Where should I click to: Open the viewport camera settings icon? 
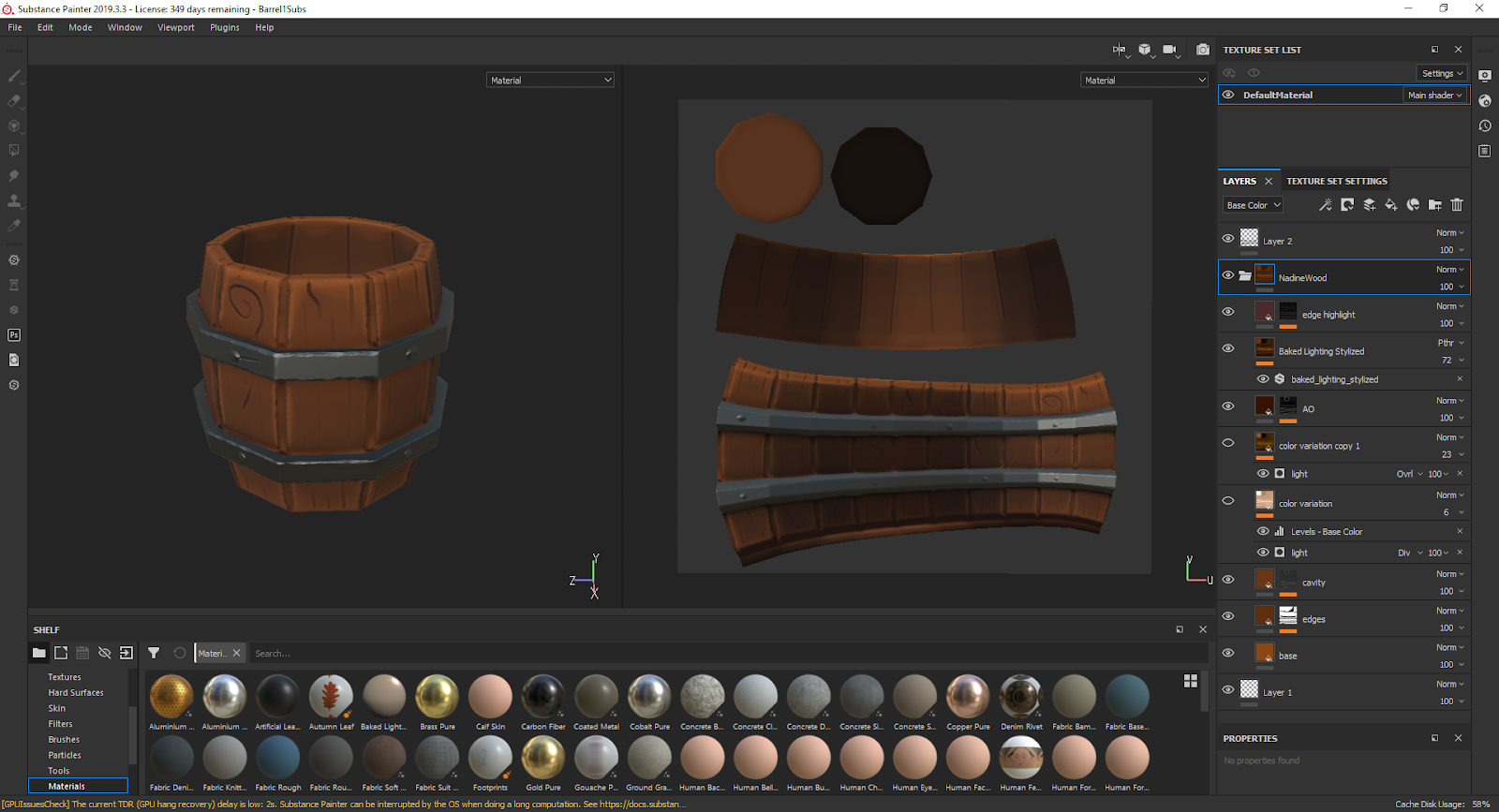point(1169,50)
